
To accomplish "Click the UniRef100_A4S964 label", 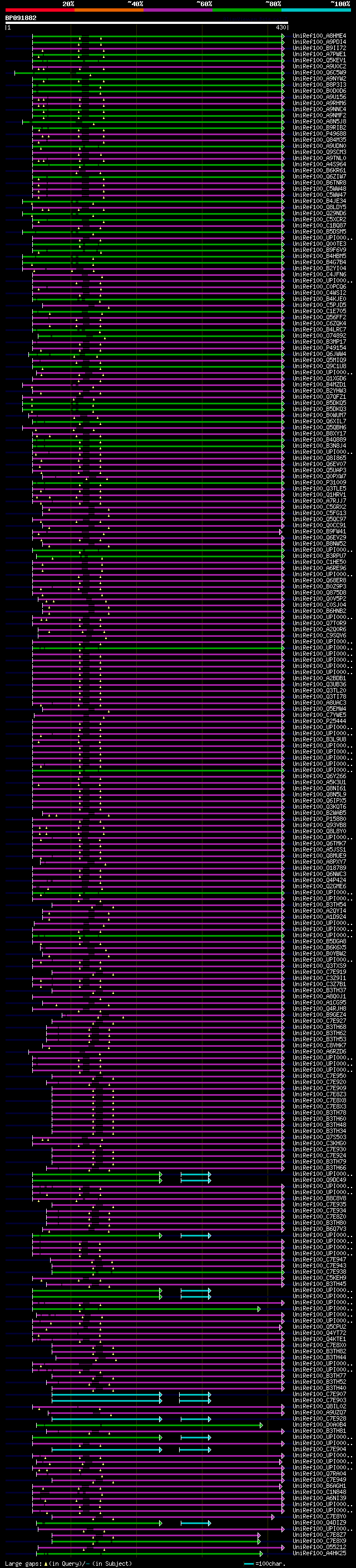I will 319,164.
